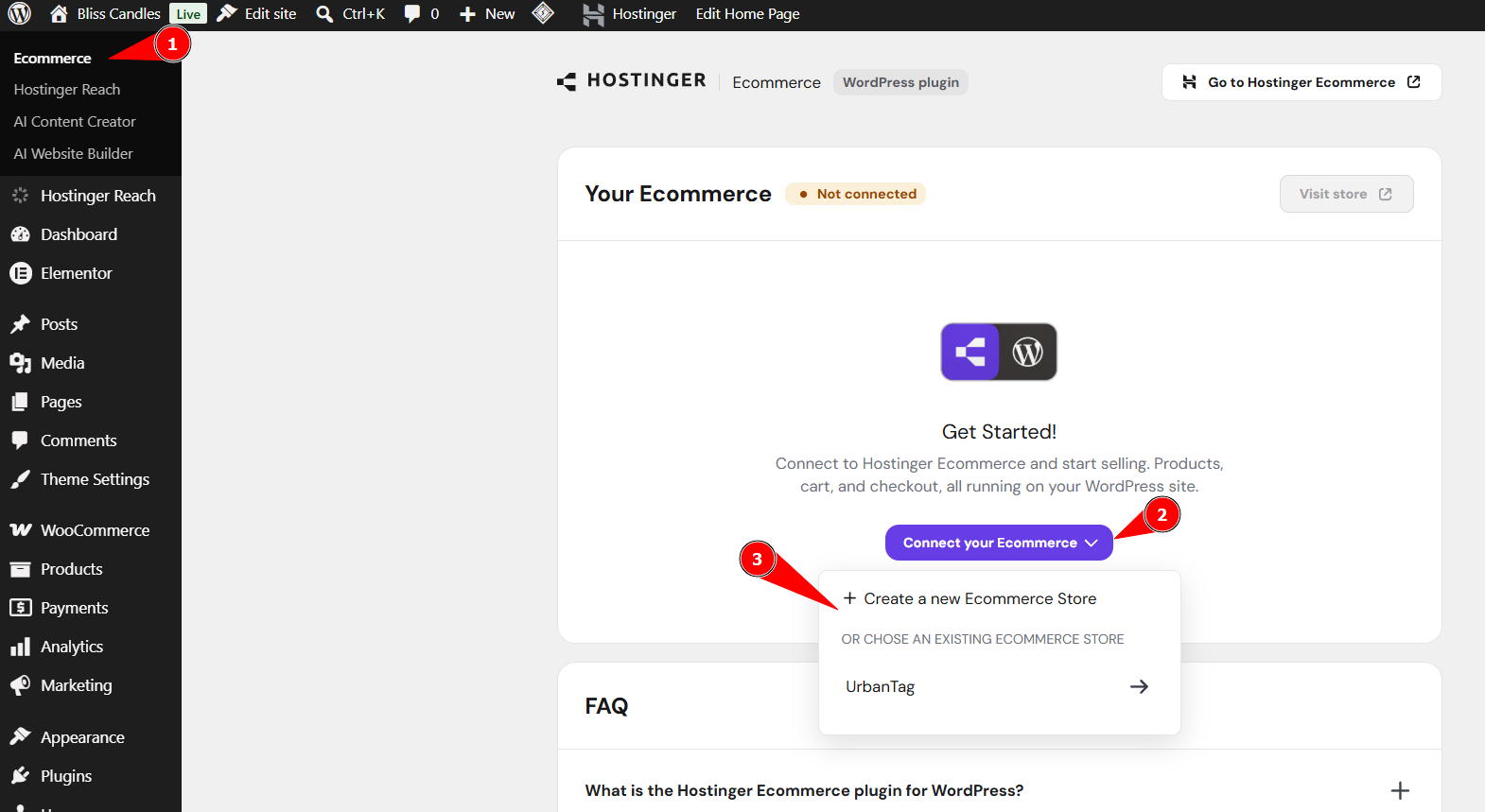1485x812 pixels.
Task: Open the Dashboard menu item
Action: (x=91, y=234)
